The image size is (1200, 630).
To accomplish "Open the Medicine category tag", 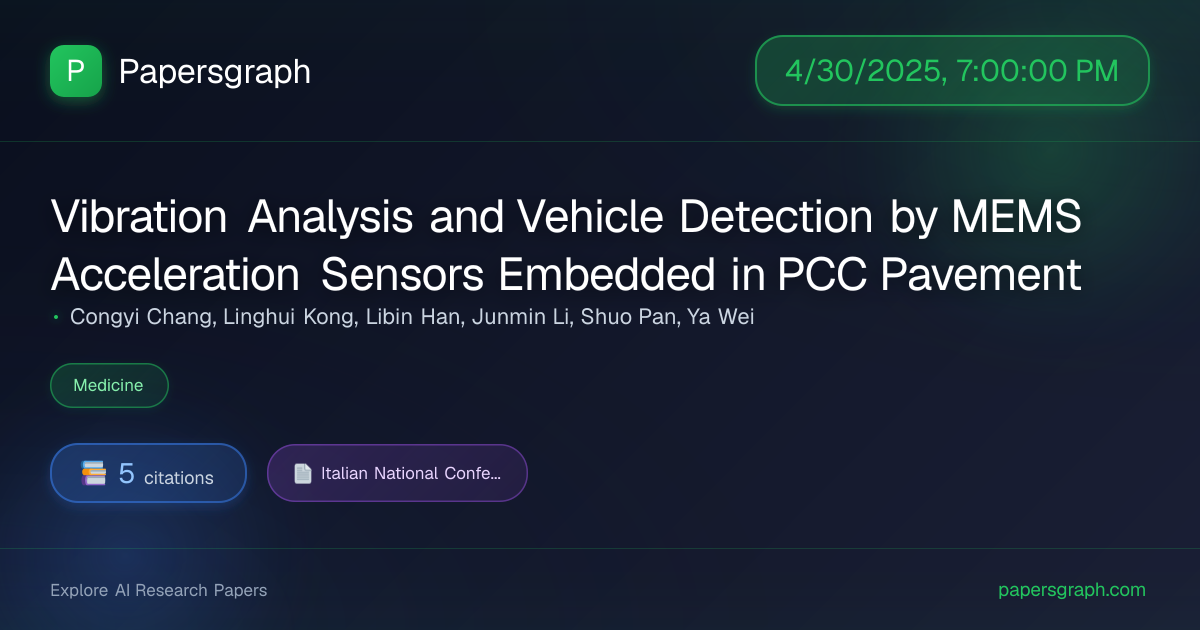I will (x=109, y=385).
